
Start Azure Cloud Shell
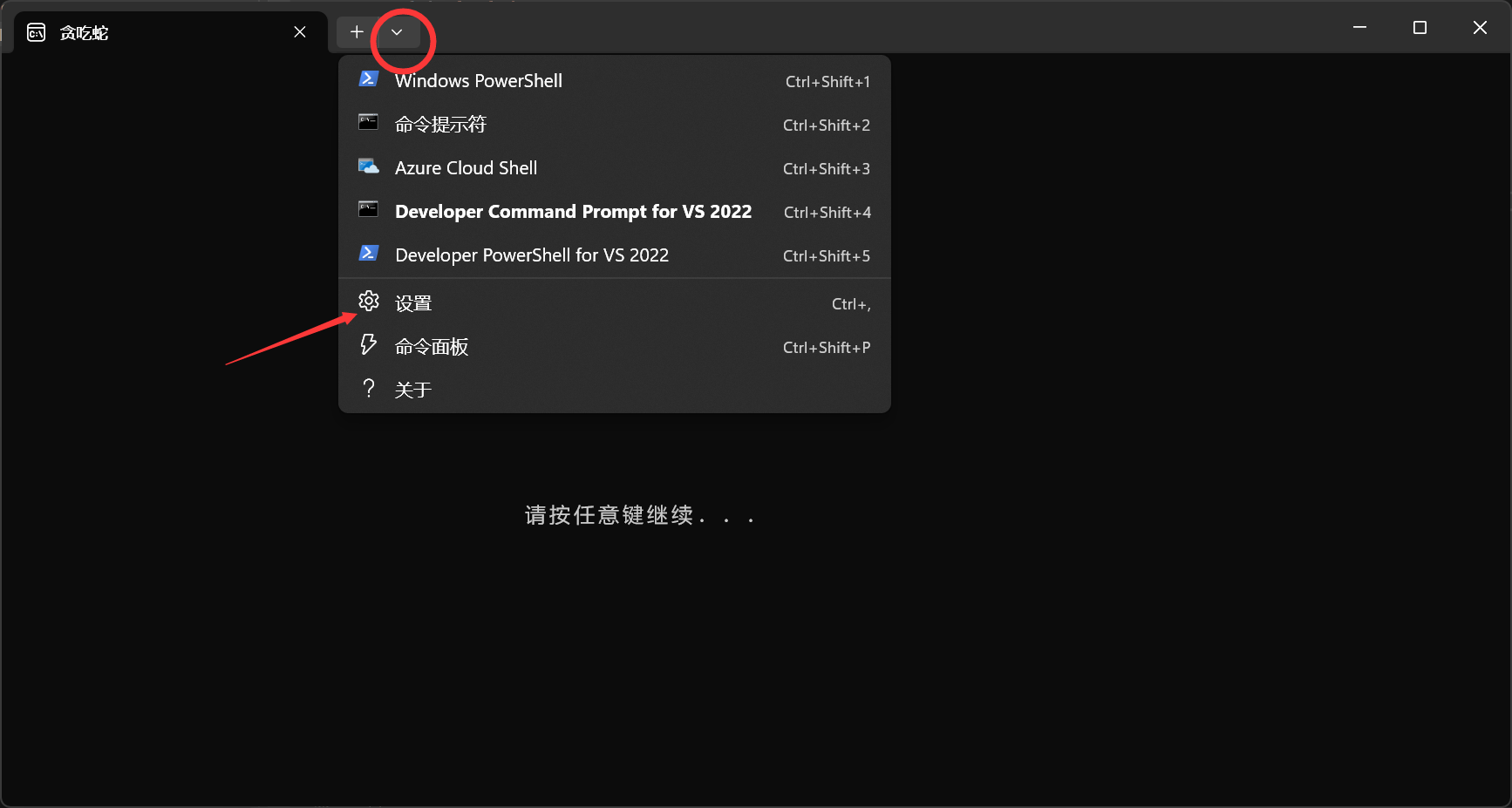pos(614,168)
